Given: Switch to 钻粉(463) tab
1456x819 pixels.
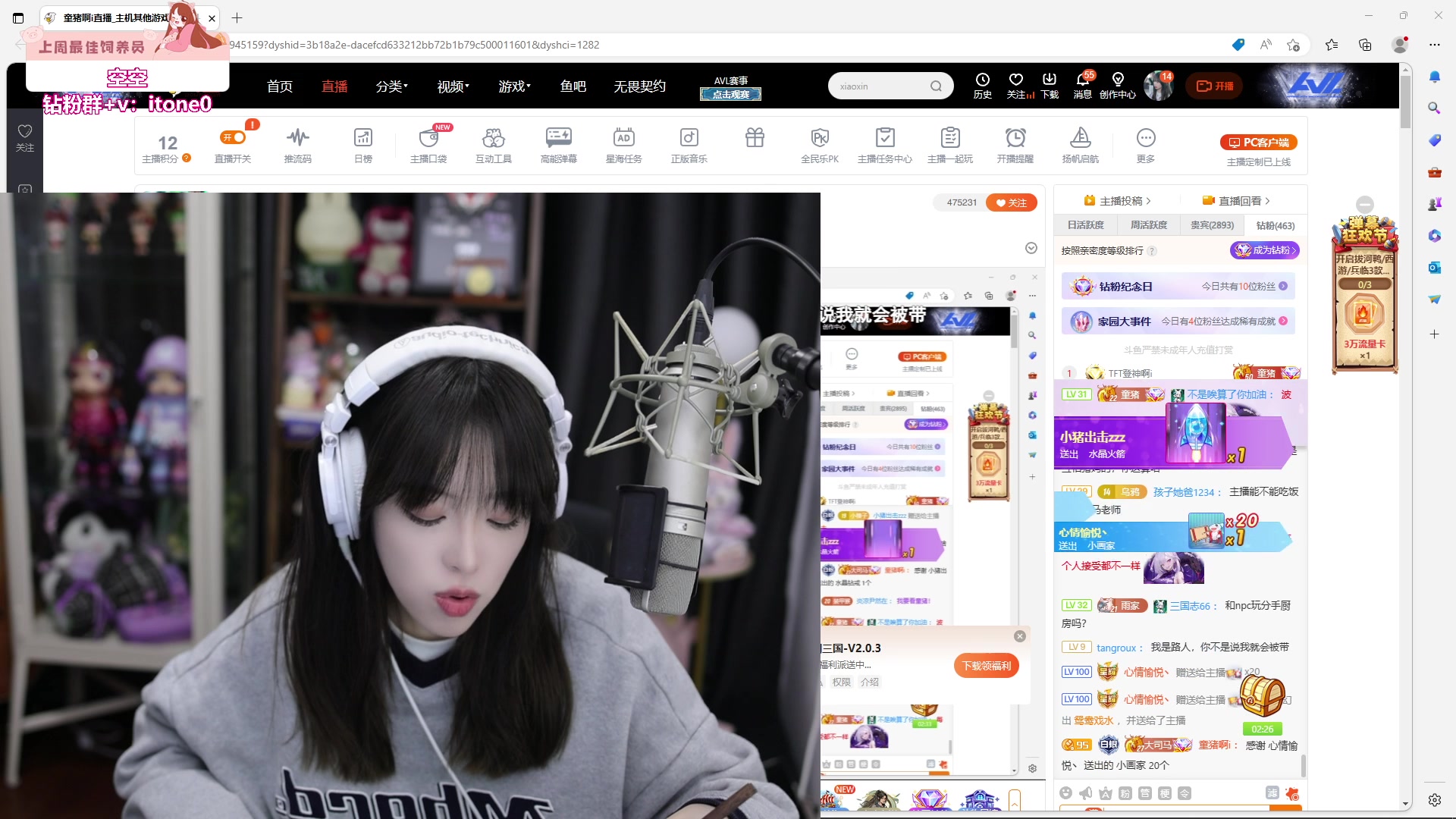Looking at the screenshot, I should (1276, 225).
